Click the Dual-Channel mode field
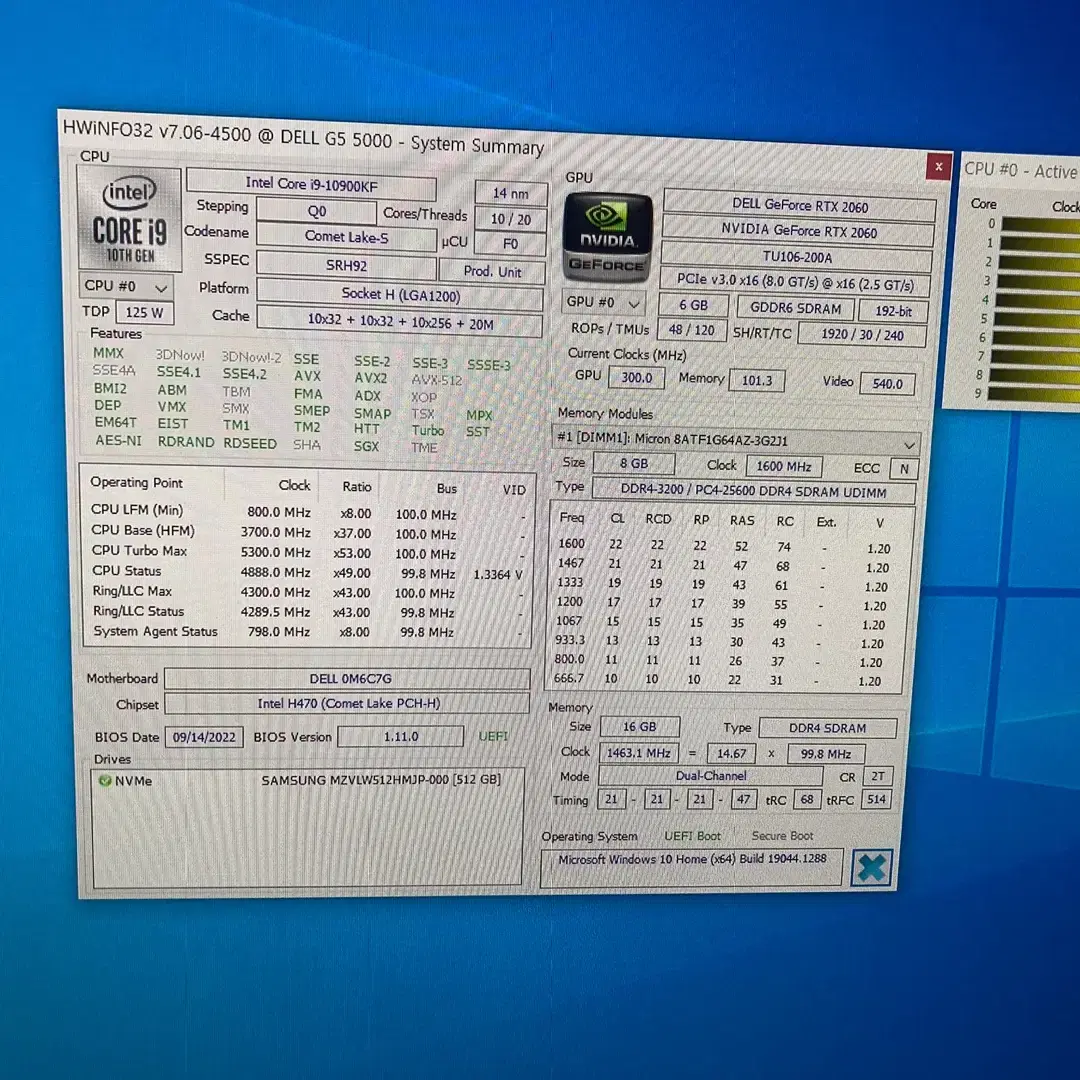1080x1080 pixels. (711, 776)
